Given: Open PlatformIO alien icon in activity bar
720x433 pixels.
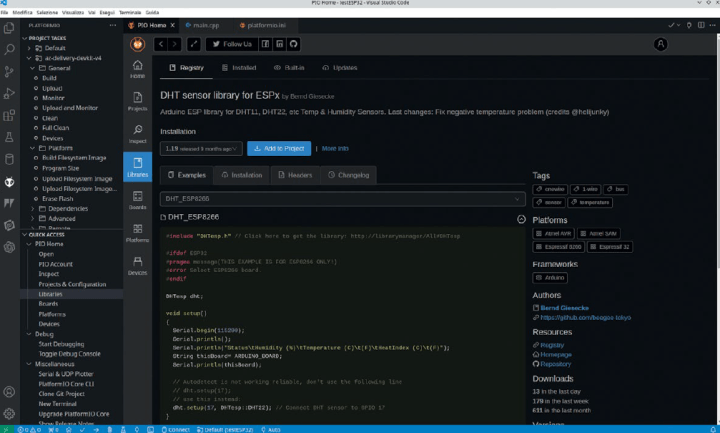Looking at the screenshot, I should point(10,182).
